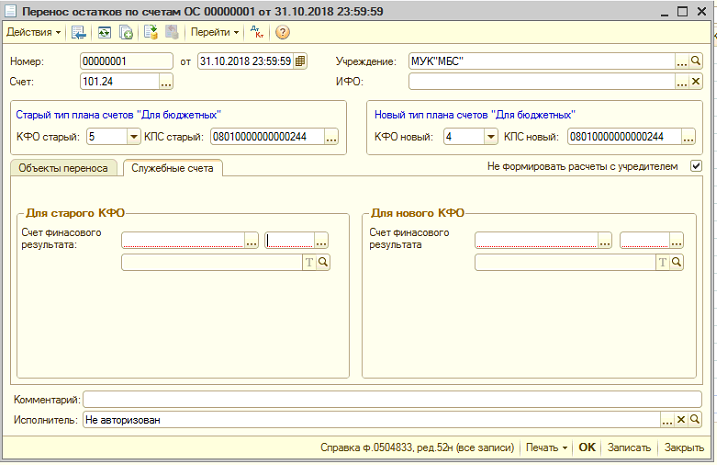Switch to Объекты переноса tab
This screenshot has height=465, width=717.
click(63, 168)
